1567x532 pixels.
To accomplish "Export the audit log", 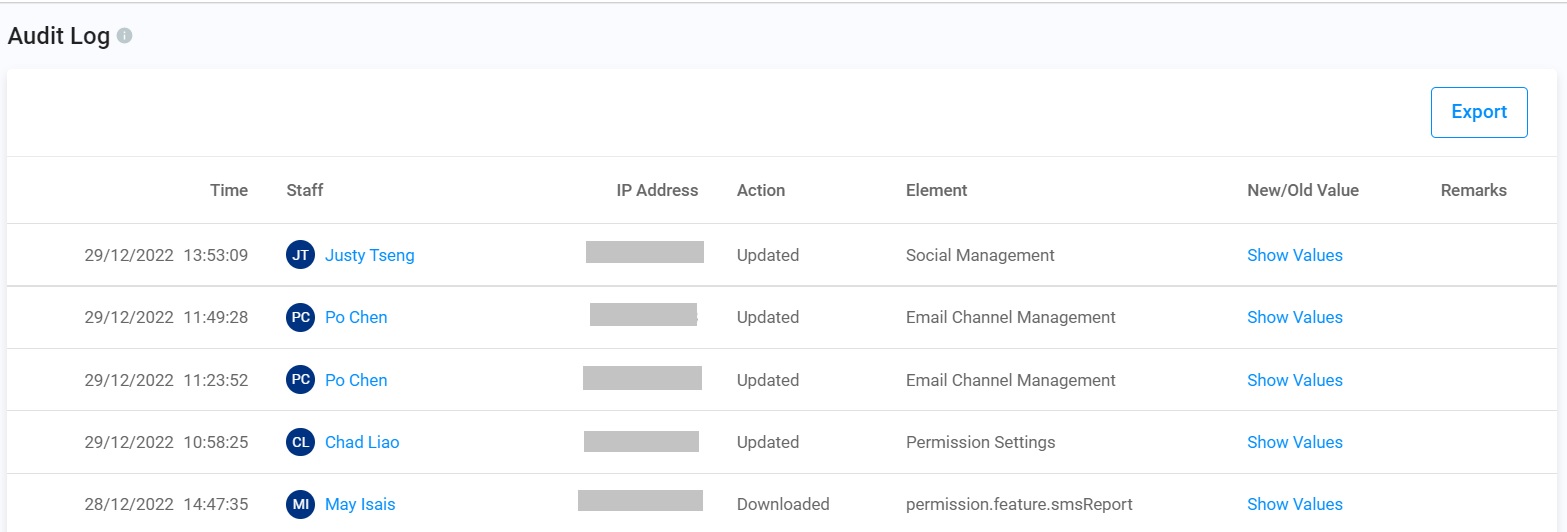I will (x=1478, y=112).
